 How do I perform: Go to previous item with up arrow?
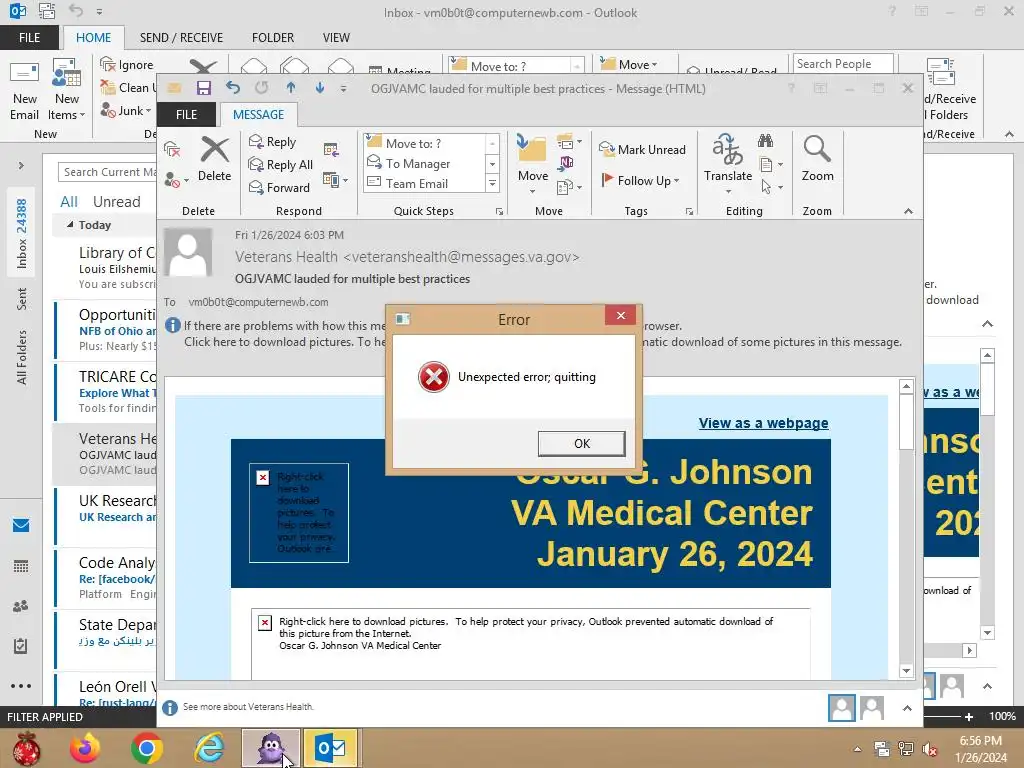(291, 88)
